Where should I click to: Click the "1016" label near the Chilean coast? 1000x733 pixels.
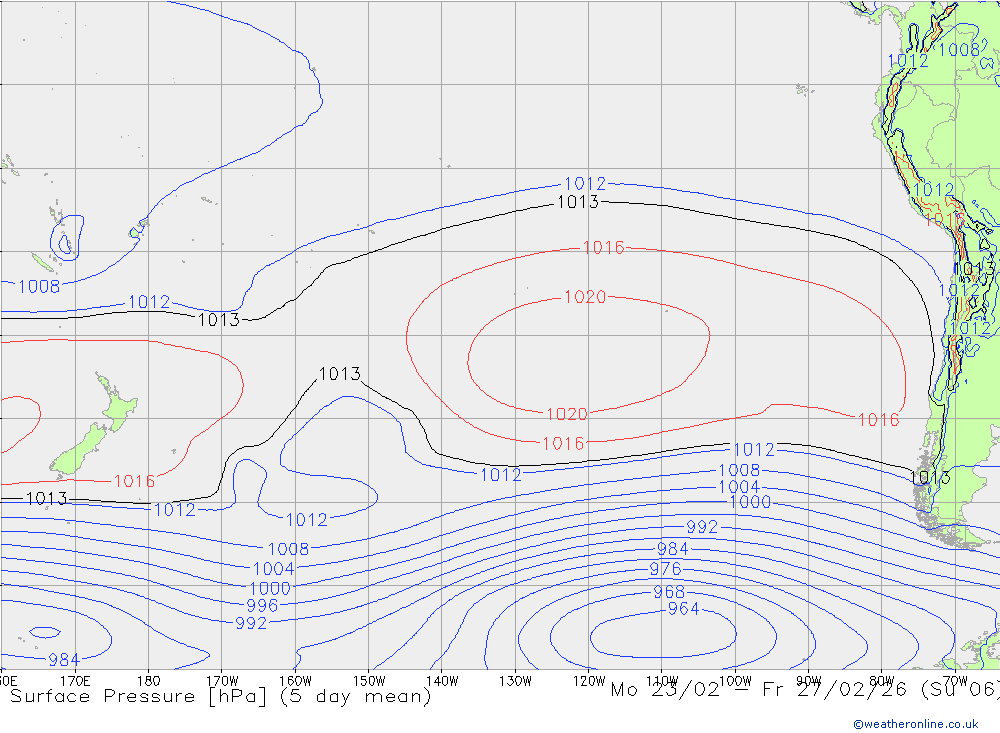tap(878, 420)
